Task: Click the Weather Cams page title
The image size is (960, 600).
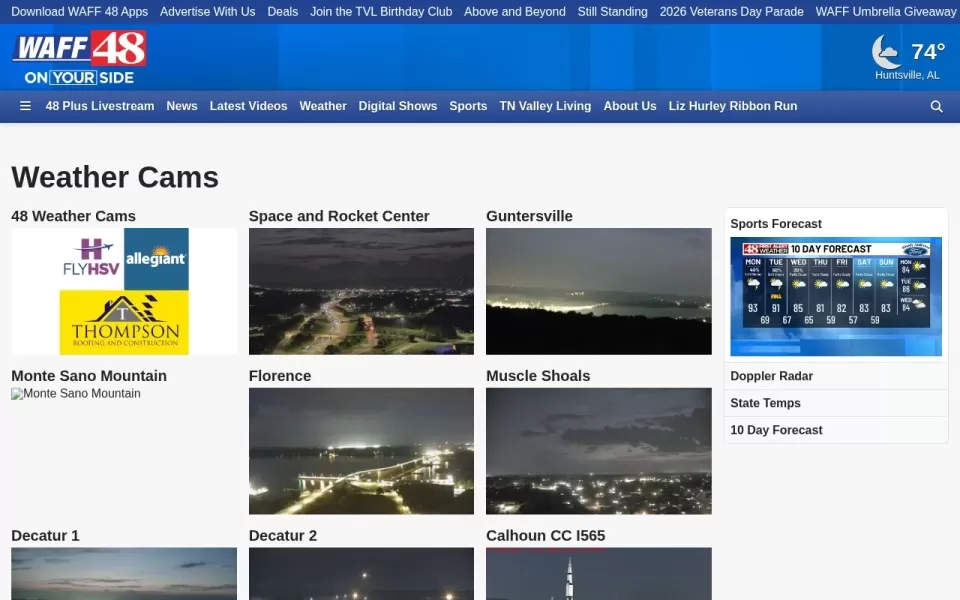Action: click(x=115, y=178)
